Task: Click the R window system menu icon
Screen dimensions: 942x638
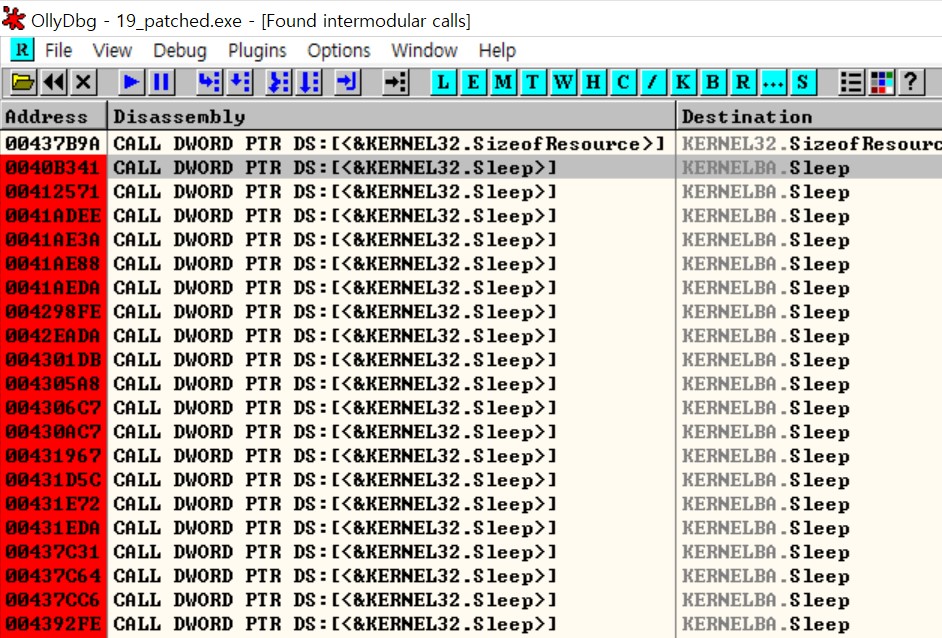Action: 22,50
